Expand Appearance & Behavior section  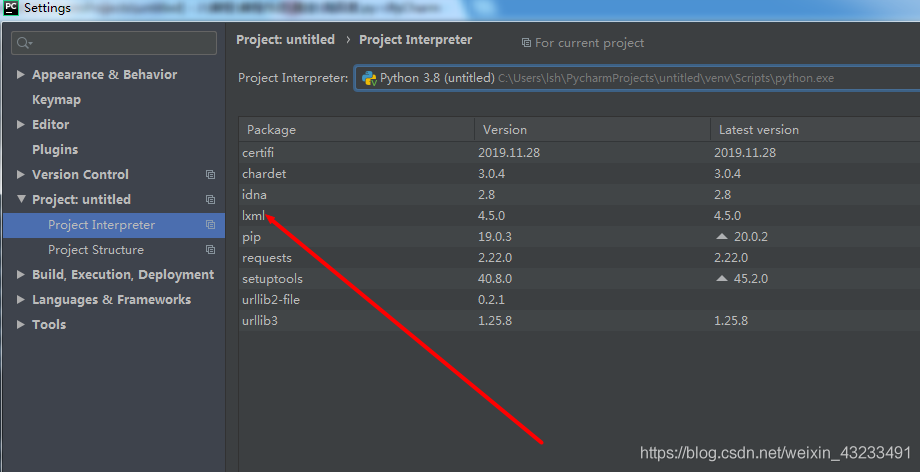pyautogui.click(x=21, y=75)
